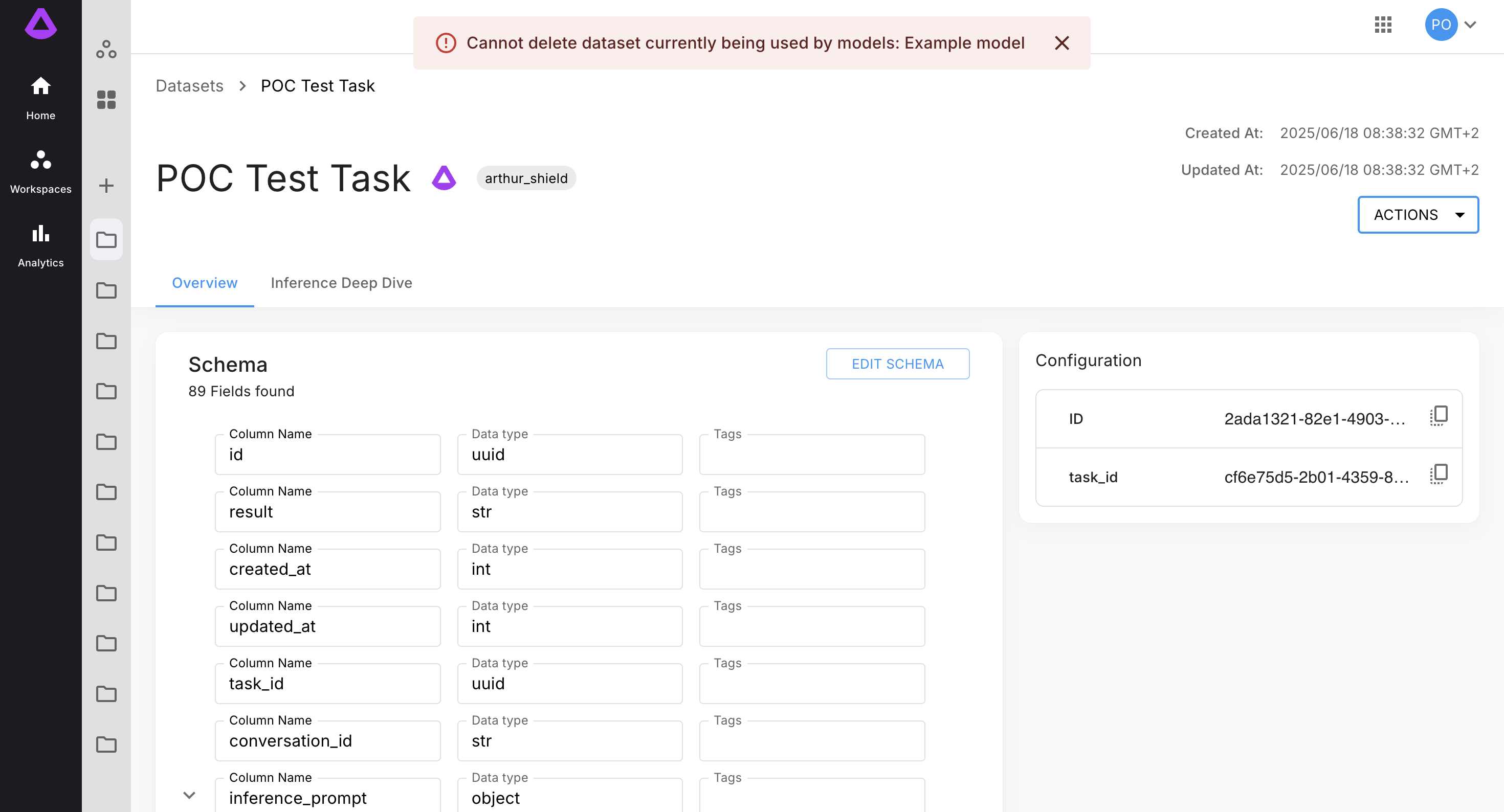This screenshot has width=1504, height=812.
Task: Dismiss the cannot delete dataset error banner
Action: point(1061,42)
